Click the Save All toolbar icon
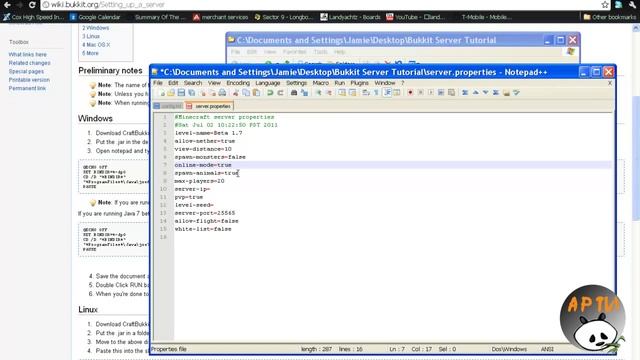The width and height of the screenshot is (640, 360). point(192,93)
